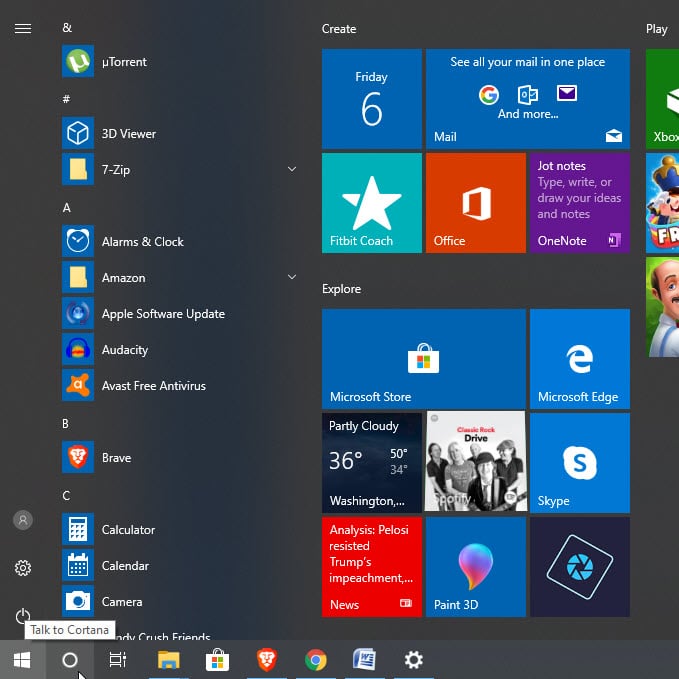Image resolution: width=679 pixels, height=679 pixels.
Task: Expand the 7-Zip folder chevron
Action: [292, 169]
